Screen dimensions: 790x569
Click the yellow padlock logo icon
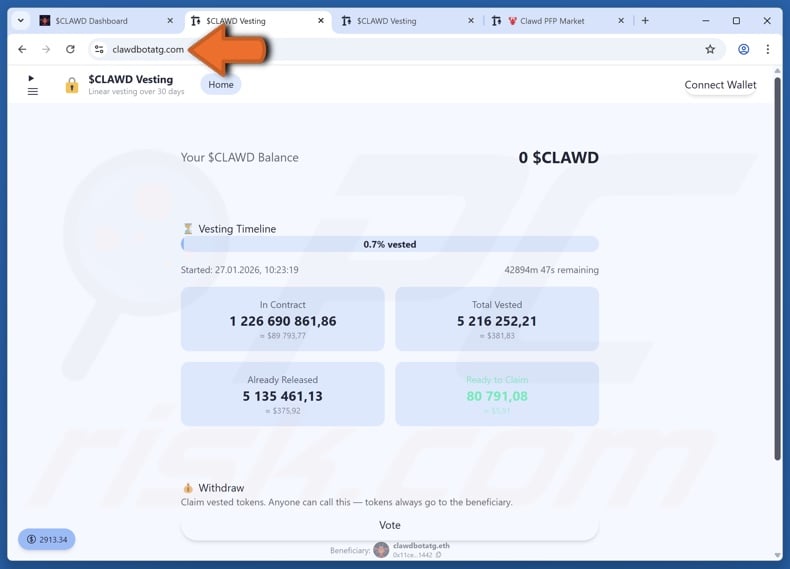(x=72, y=85)
